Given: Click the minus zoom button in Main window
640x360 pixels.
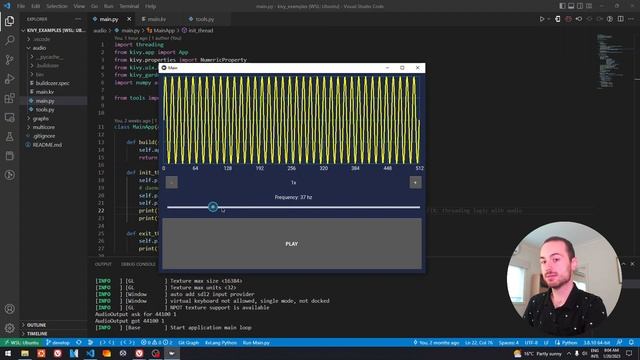Looking at the screenshot, I should point(171,182).
